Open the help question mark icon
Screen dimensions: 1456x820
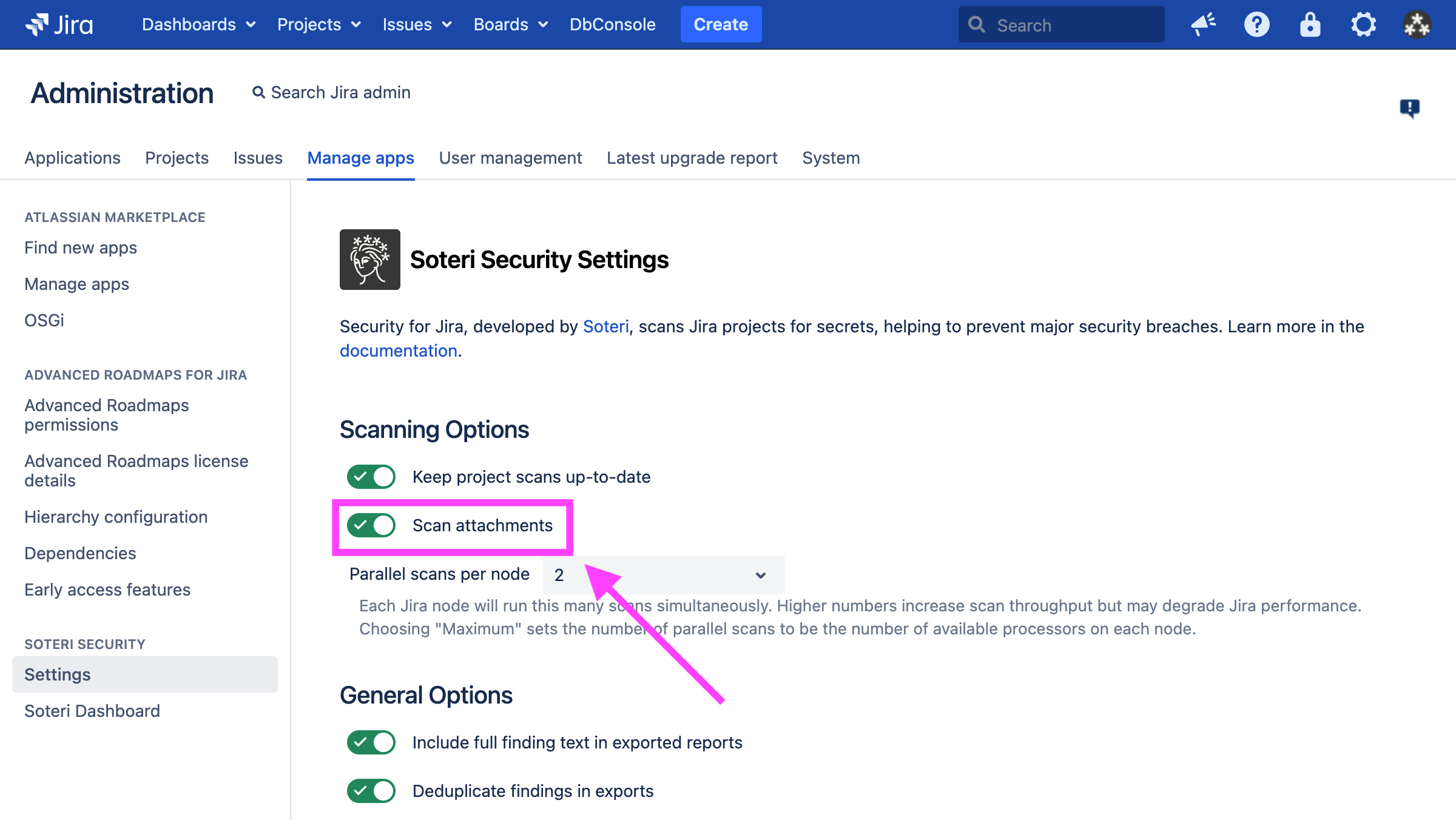1257,24
